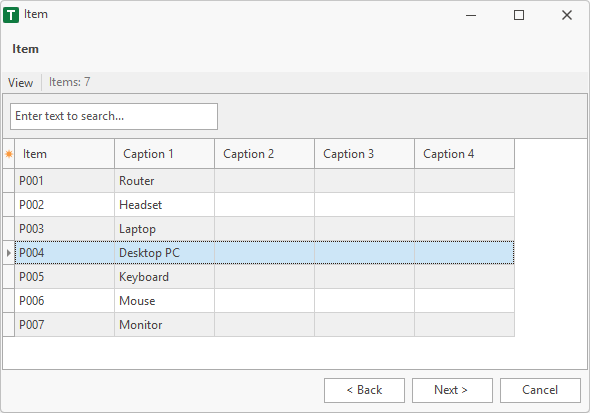590x413 pixels.
Task: Click the Caption 1 column header
Action: tap(164, 154)
